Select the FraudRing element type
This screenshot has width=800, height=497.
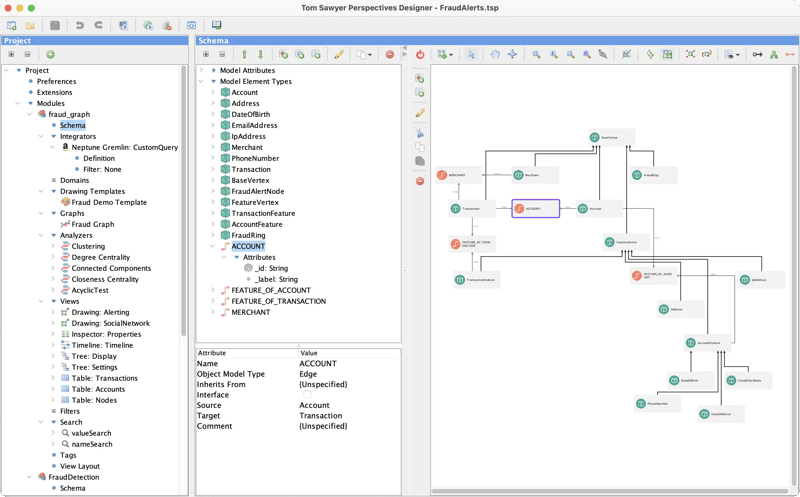248,235
